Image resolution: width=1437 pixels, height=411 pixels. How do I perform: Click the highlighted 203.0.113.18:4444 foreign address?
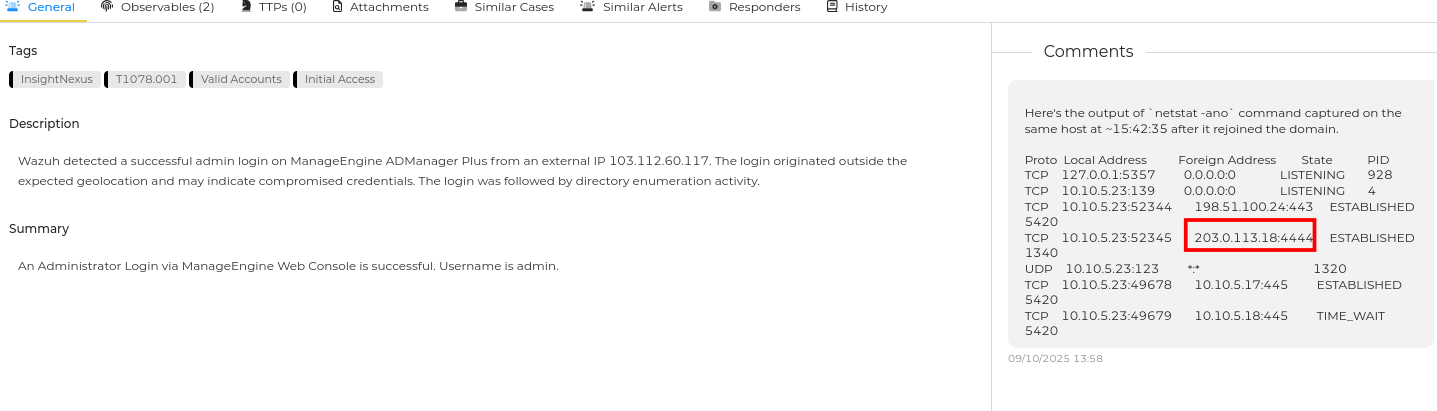[1250, 237]
